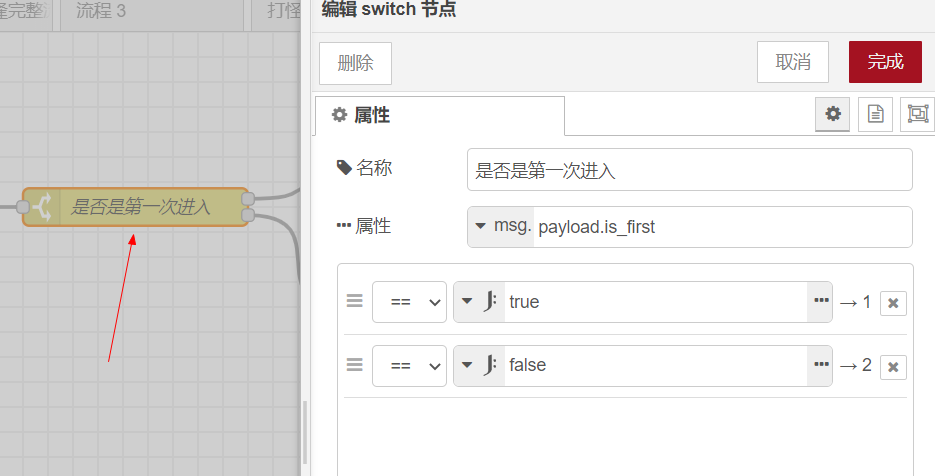Open the msg. property type dropdown
The width and height of the screenshot is (935, 476).
(x=501, y=227)
